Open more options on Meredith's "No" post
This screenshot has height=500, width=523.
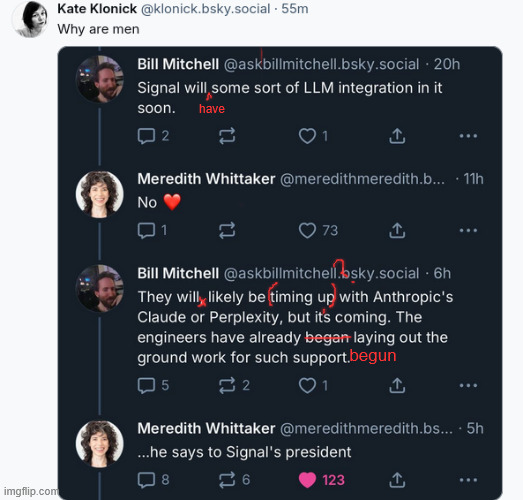(468, 230)
